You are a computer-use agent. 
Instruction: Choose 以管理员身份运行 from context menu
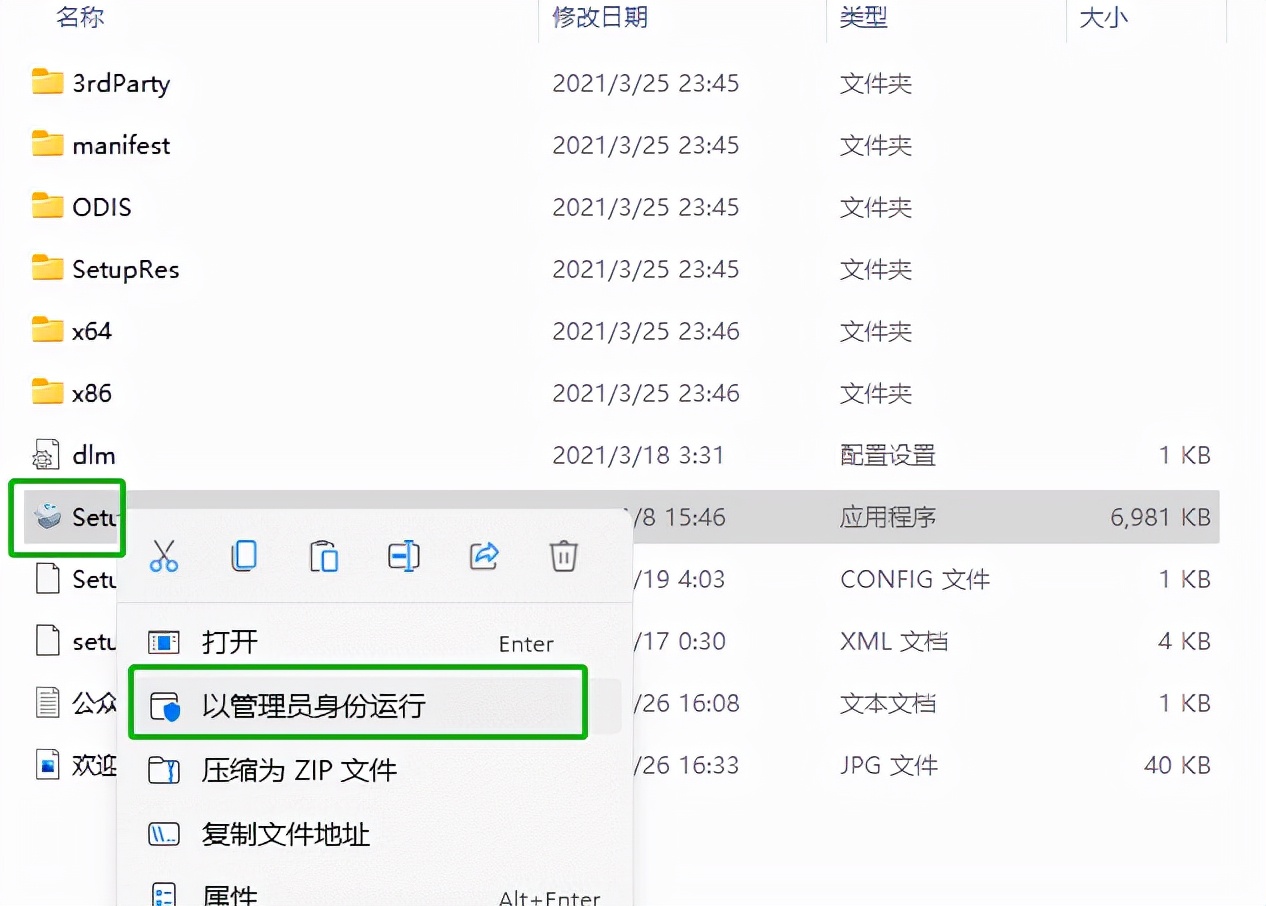(314, 706)
